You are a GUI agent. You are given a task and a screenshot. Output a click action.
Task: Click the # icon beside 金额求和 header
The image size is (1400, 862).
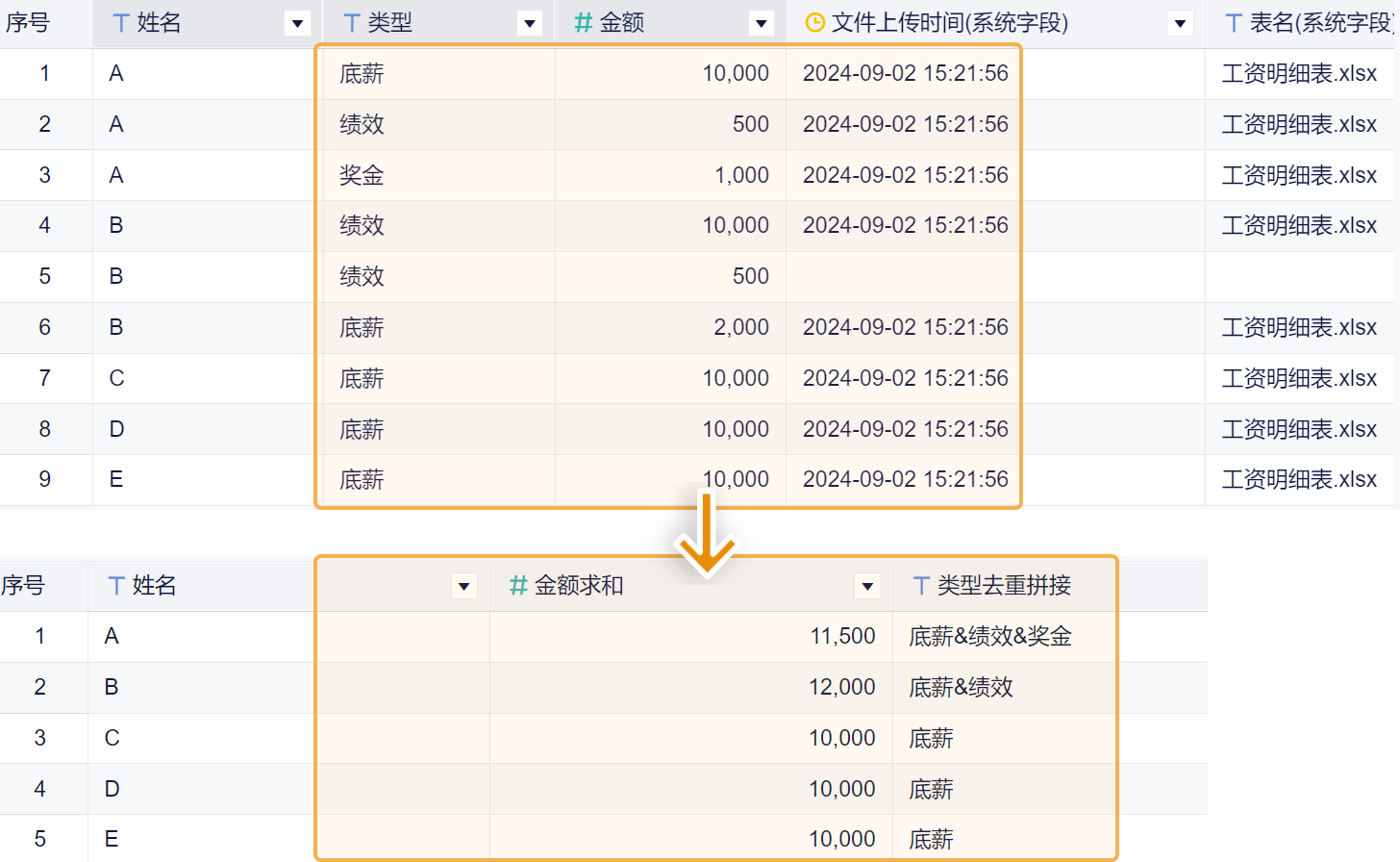(518, 586)
